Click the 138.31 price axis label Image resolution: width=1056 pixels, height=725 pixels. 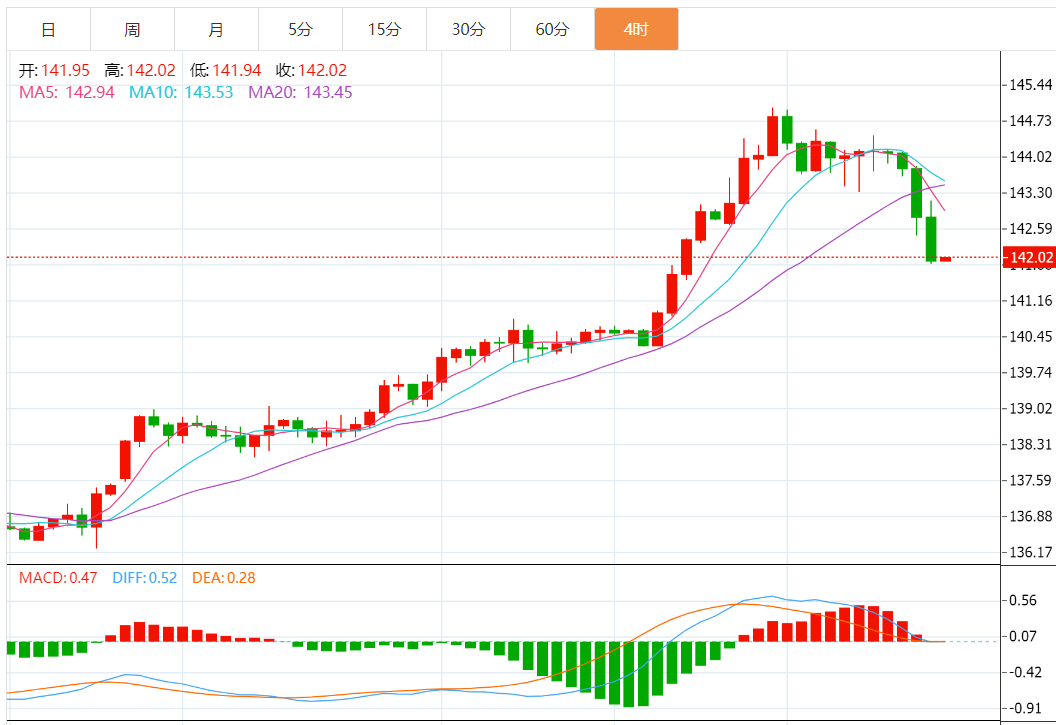(x=1030, y=444)
